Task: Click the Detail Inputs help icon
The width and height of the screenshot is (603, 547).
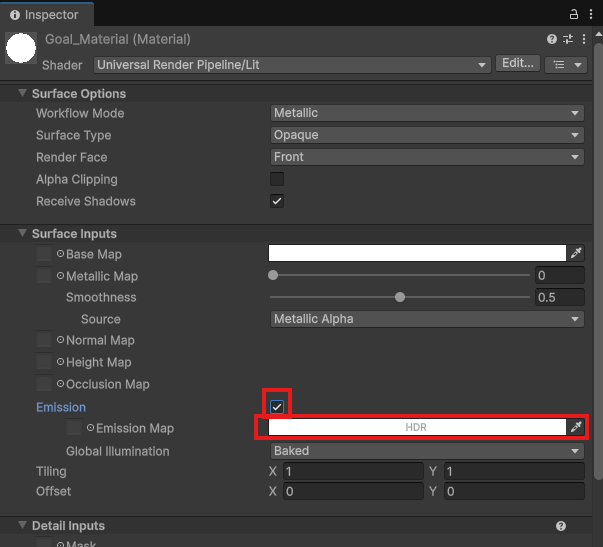Action: coord(561,526)
